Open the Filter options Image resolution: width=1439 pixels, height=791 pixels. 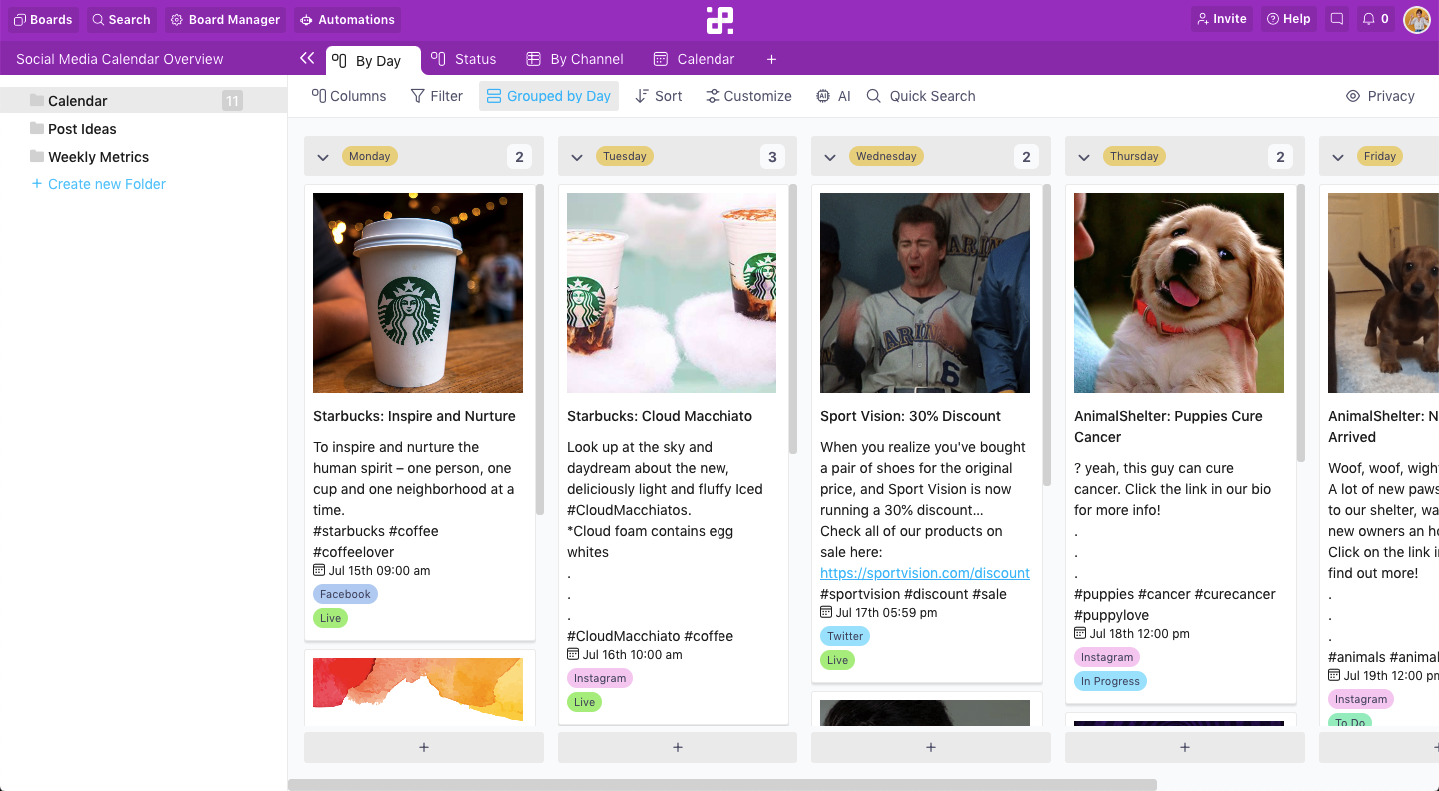coord(437,96)
